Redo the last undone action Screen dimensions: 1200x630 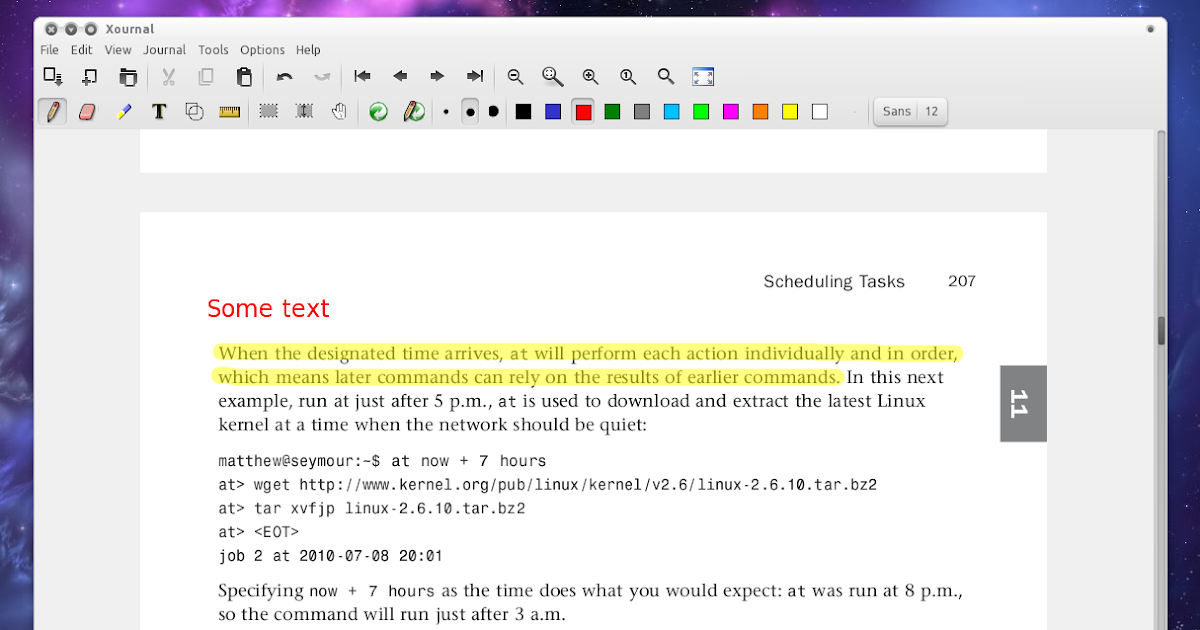(x=322, y=76)
